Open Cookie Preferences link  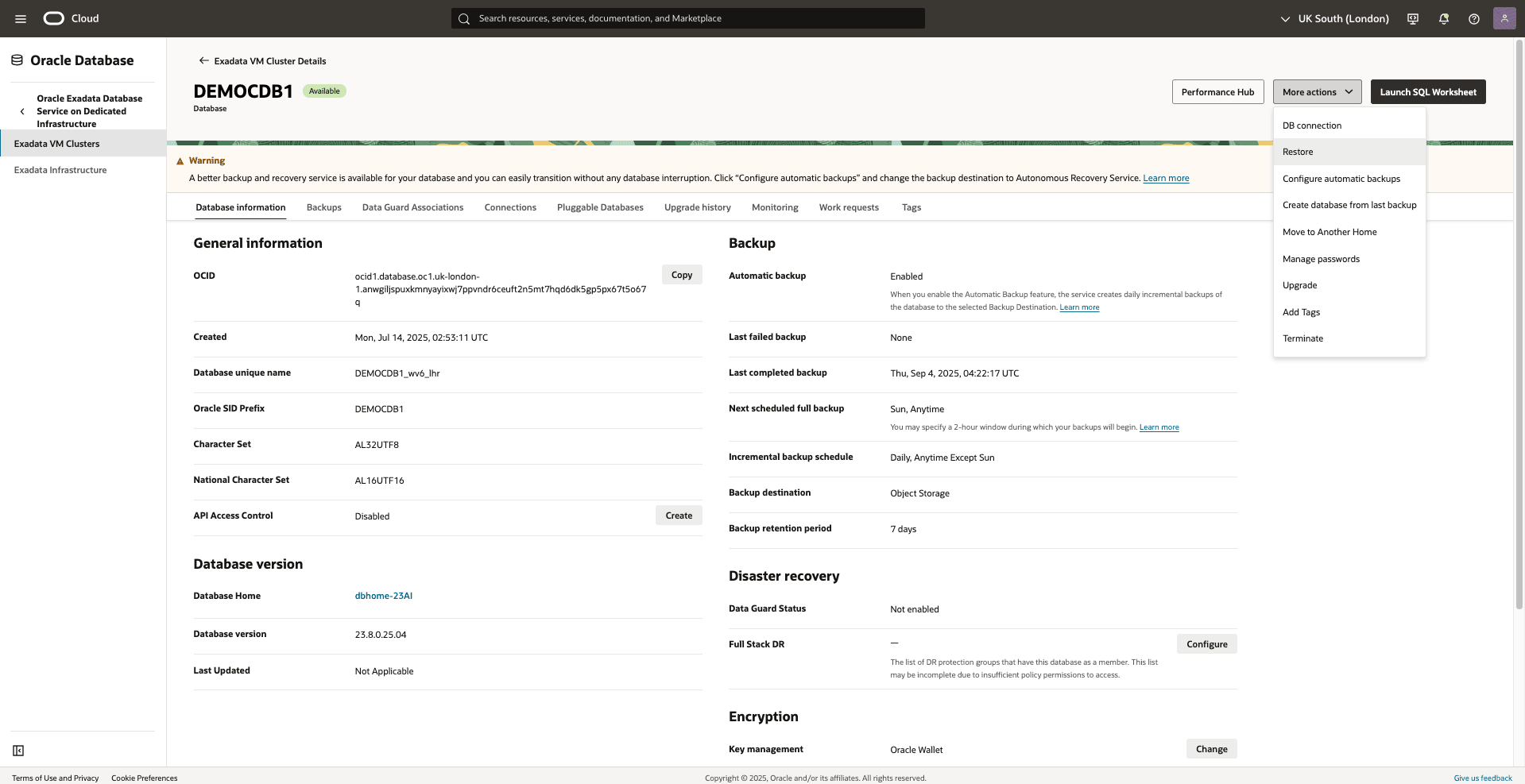coord(145,778)
